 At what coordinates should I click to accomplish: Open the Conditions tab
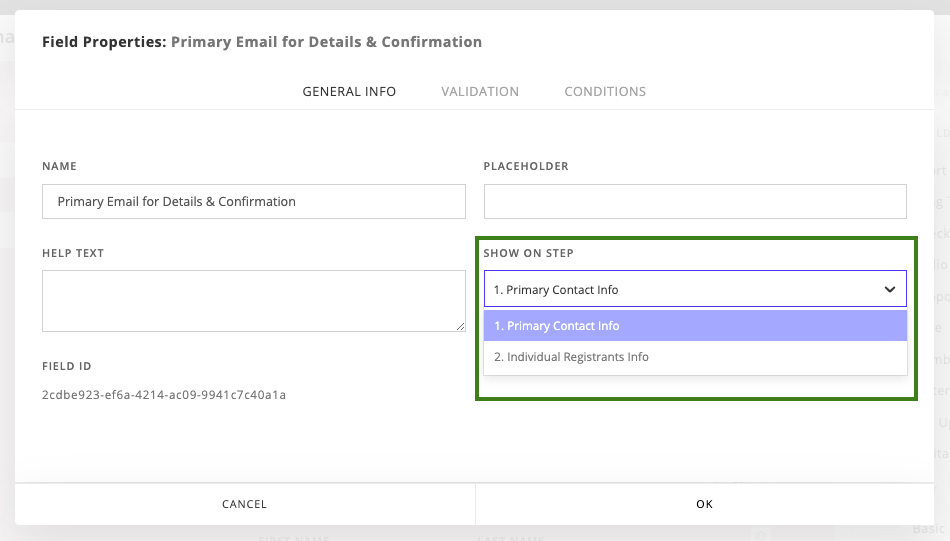(605, 91)
